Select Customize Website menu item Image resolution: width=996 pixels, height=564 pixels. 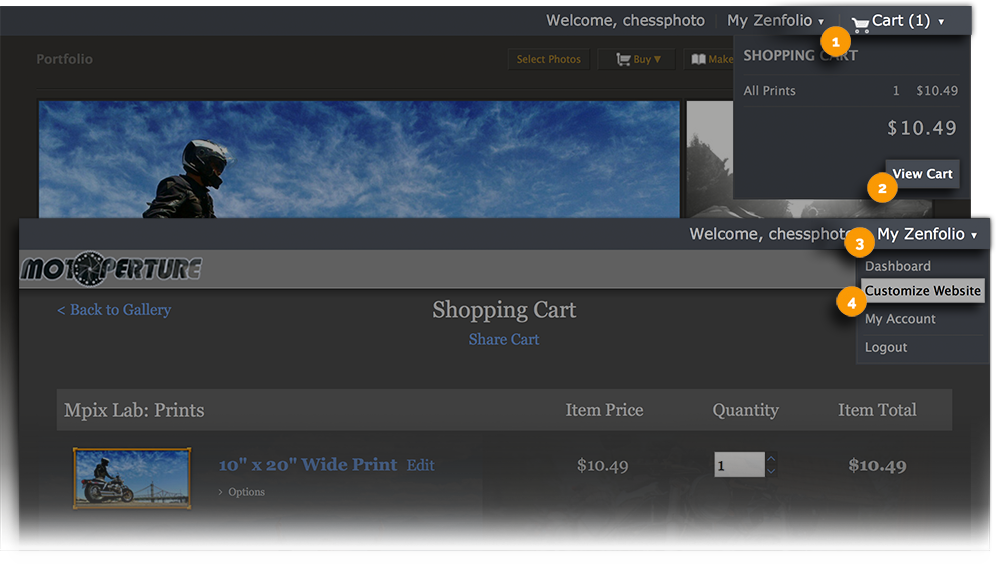[922, 291]
